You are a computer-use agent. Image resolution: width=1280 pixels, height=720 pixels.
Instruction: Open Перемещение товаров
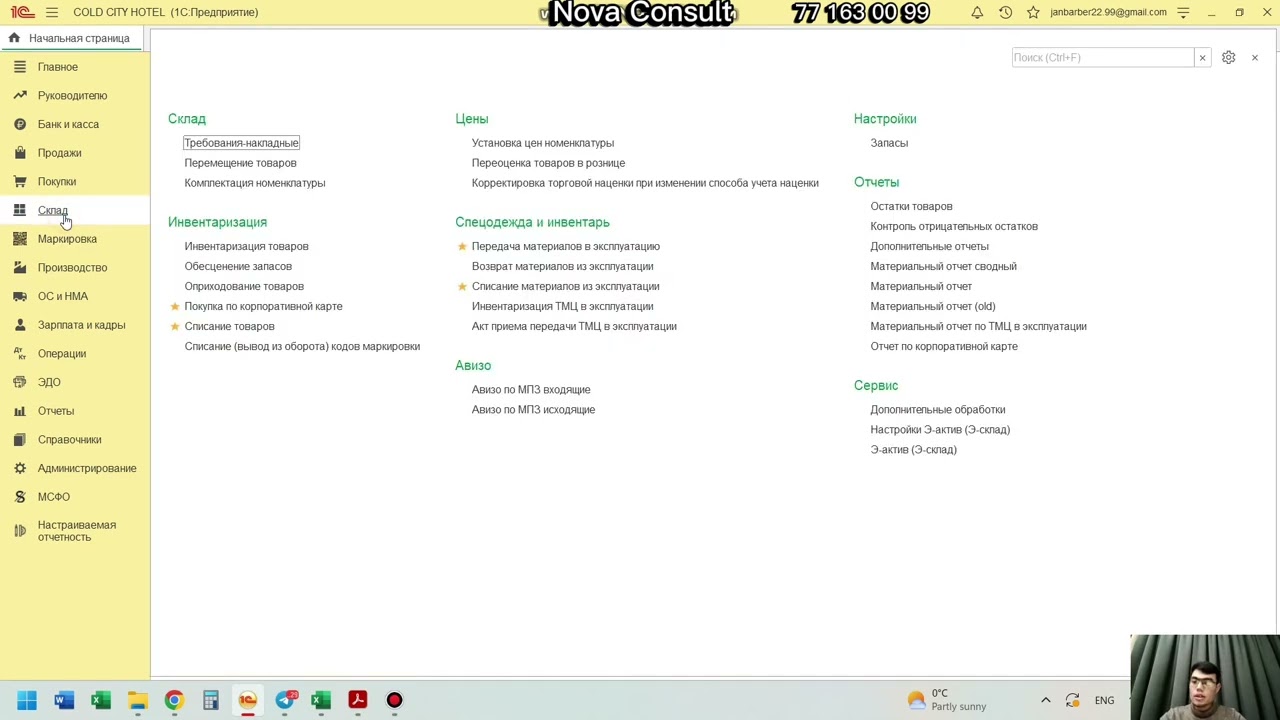tap(240, 163)
